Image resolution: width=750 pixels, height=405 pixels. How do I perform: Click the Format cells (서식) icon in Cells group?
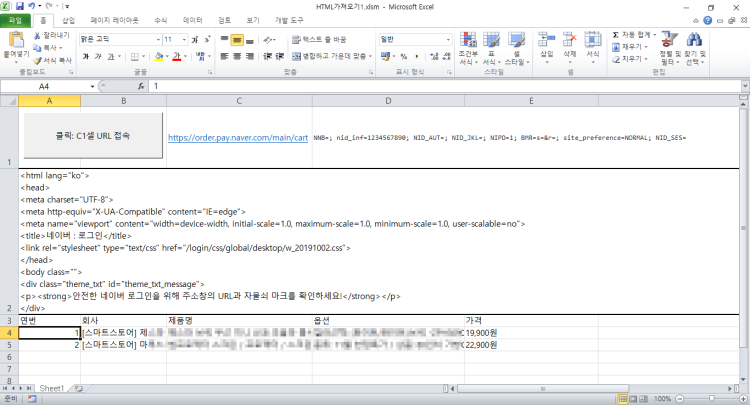tap(593, 40)
